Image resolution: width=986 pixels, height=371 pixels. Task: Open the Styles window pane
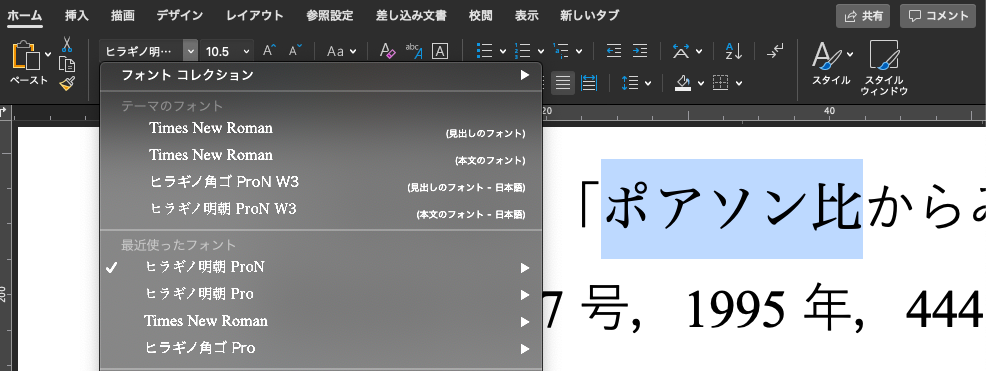(x=884, y=67)
